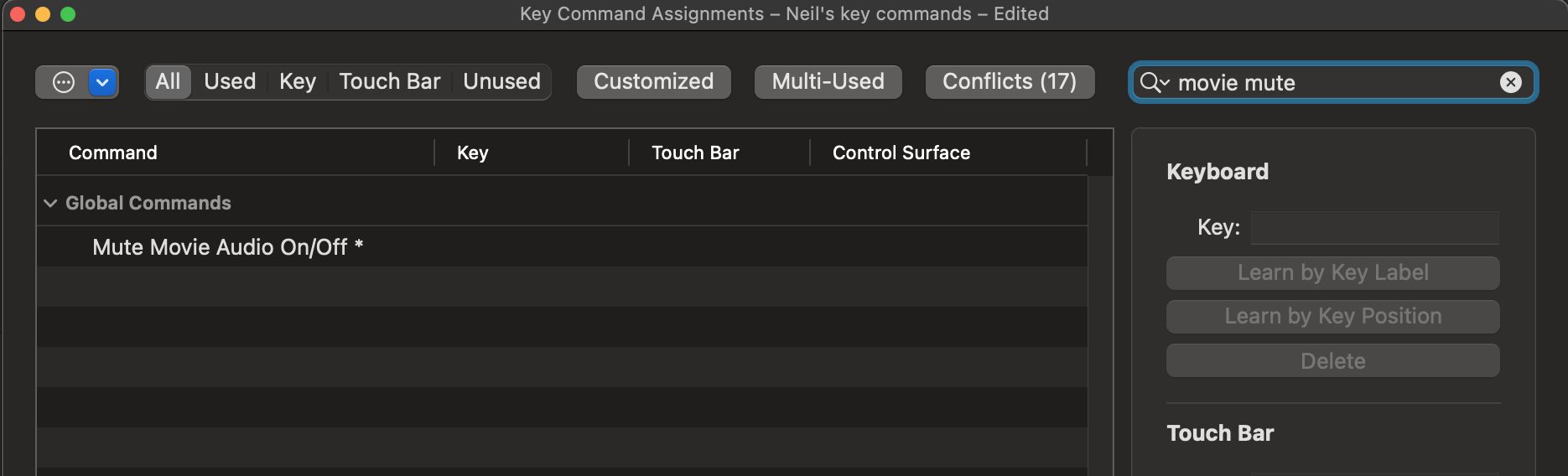Viewport: 1568px width, 476px height.
Task: Open the search magnifier filter menu
Action: 1155,82
